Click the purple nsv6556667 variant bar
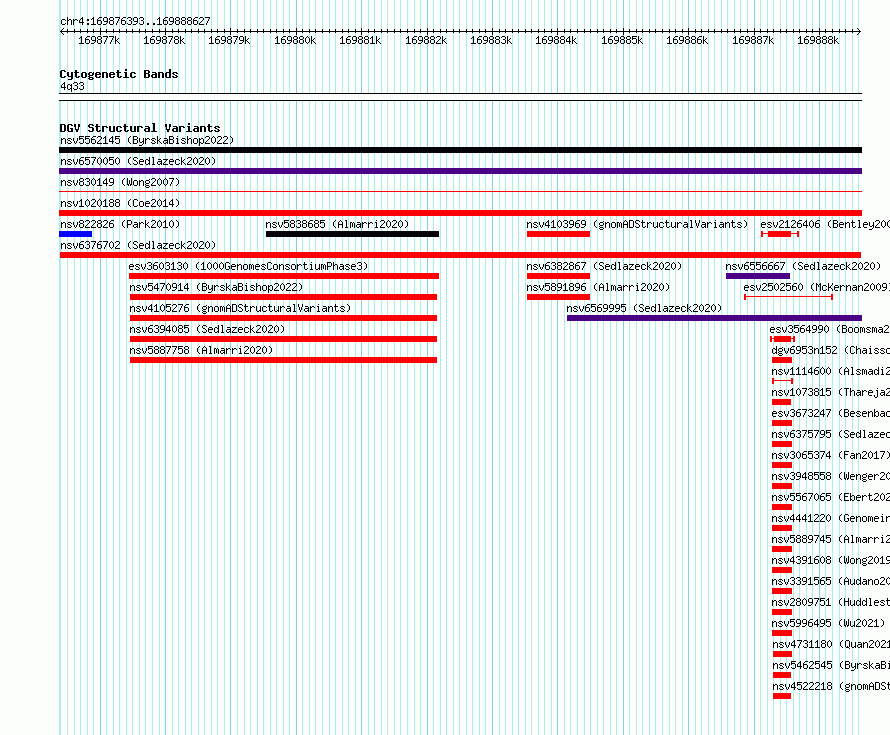Image resolution: width=890 pixels, height=735 pixels. [x=758, y=276]
